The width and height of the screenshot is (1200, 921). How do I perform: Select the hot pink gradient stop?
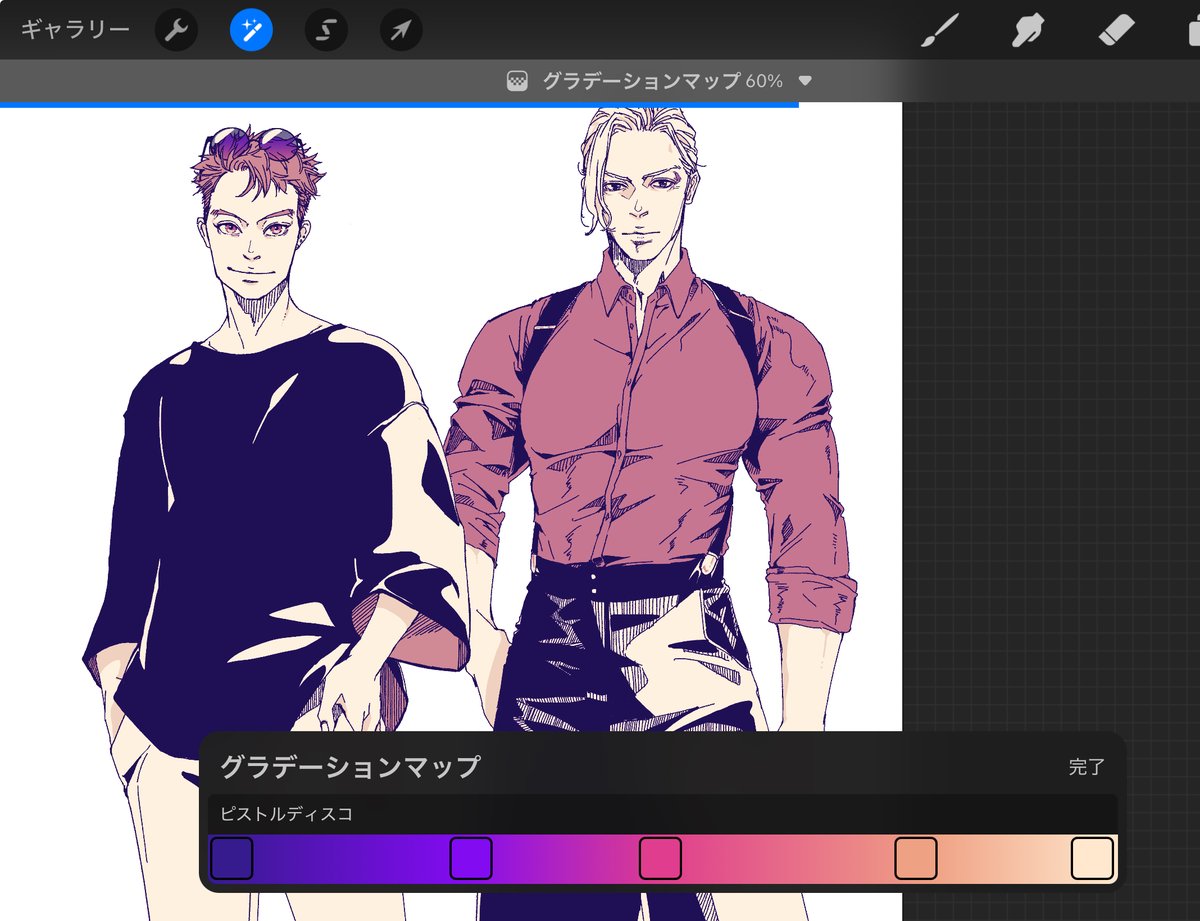[x=660, y=858]
